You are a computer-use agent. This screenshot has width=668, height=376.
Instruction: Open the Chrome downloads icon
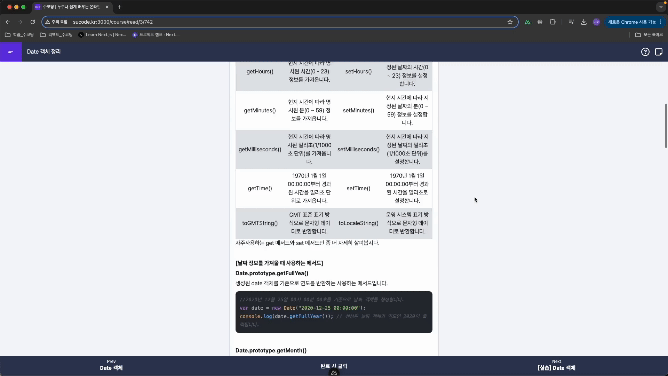point(584,22)
